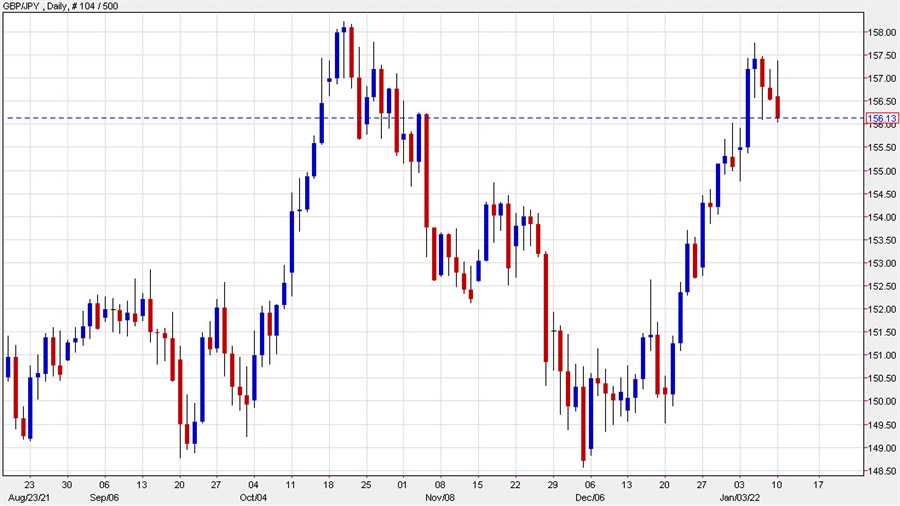Click the Dec/06 date label
This screenshot has height=506, width=900.
[589, 497]
